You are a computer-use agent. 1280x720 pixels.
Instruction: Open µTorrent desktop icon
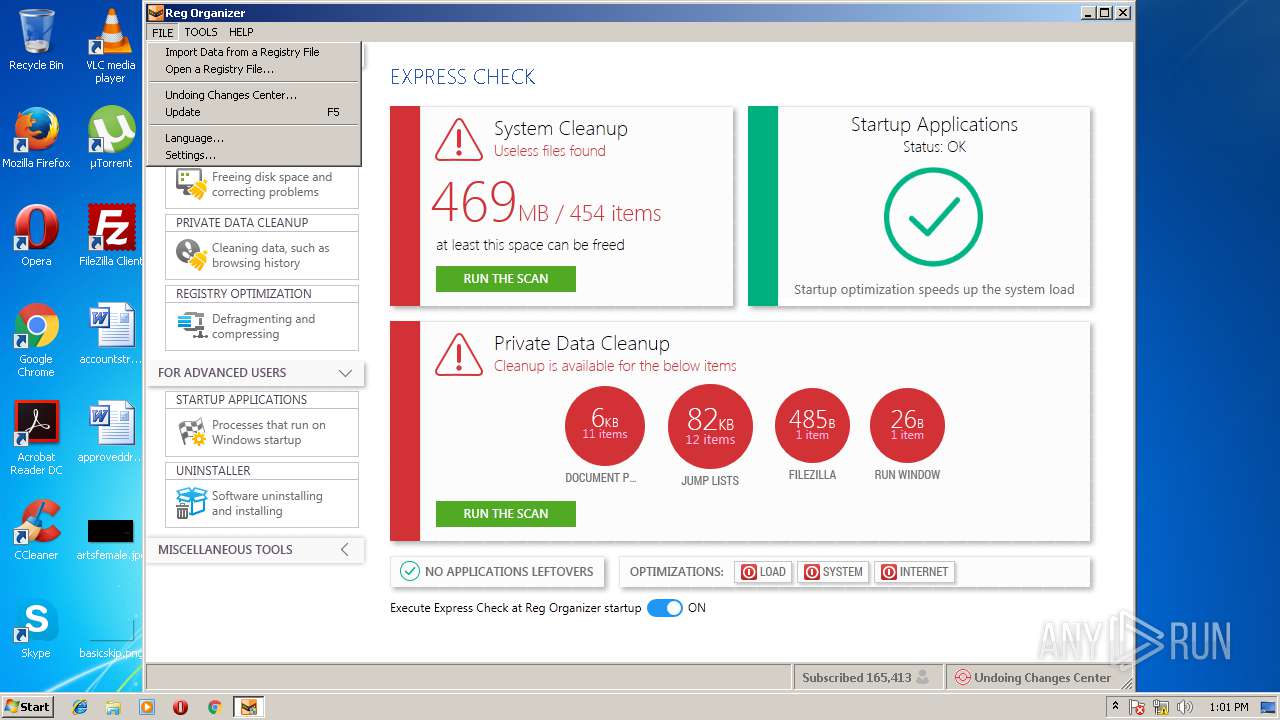[110, 138]
